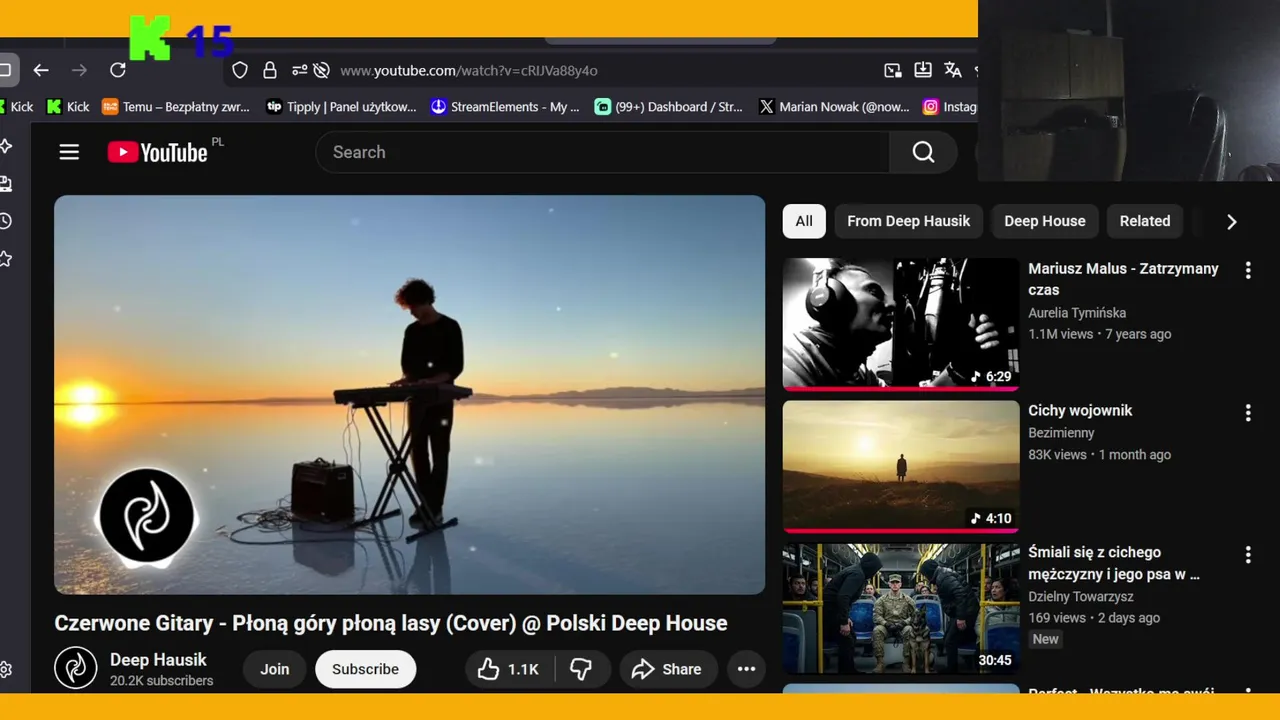Click the video title Czerwone Gitary - Płoną góry
1280x720 pixels.
tap(391, 623)
